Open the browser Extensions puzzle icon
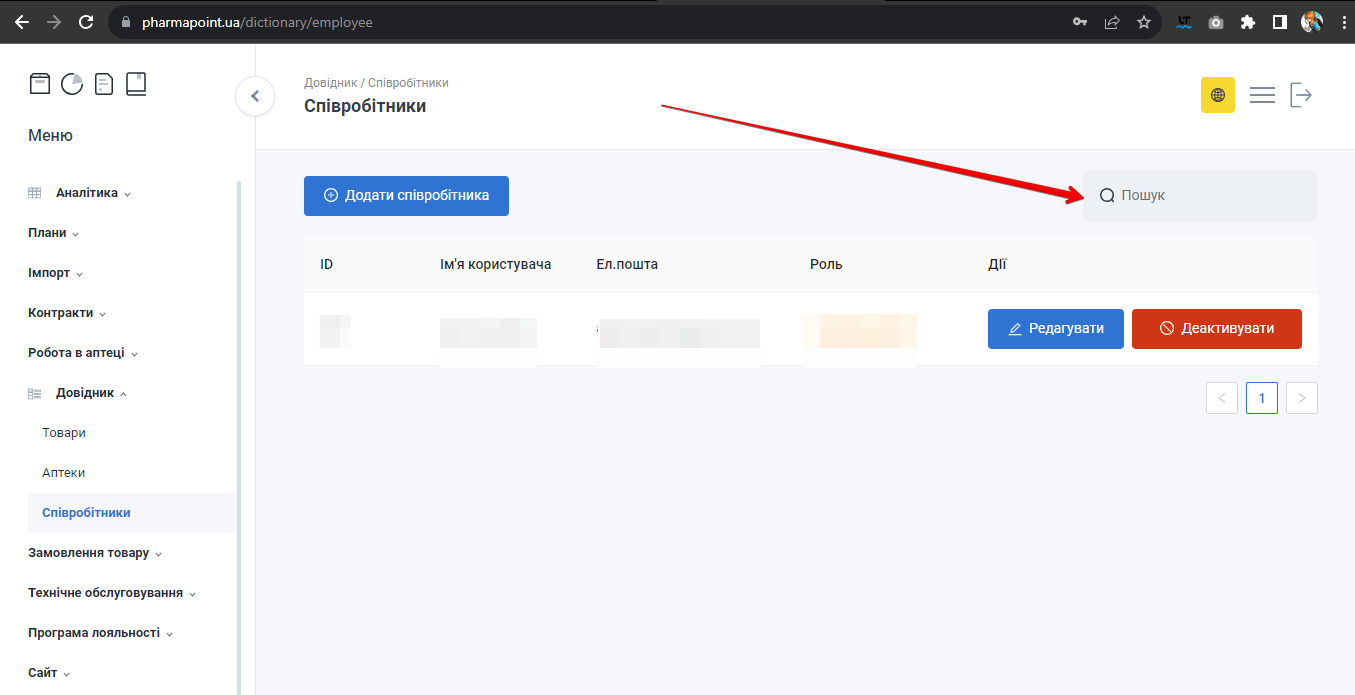Viewport: 1355px width, 695px height. [1247, 22]
